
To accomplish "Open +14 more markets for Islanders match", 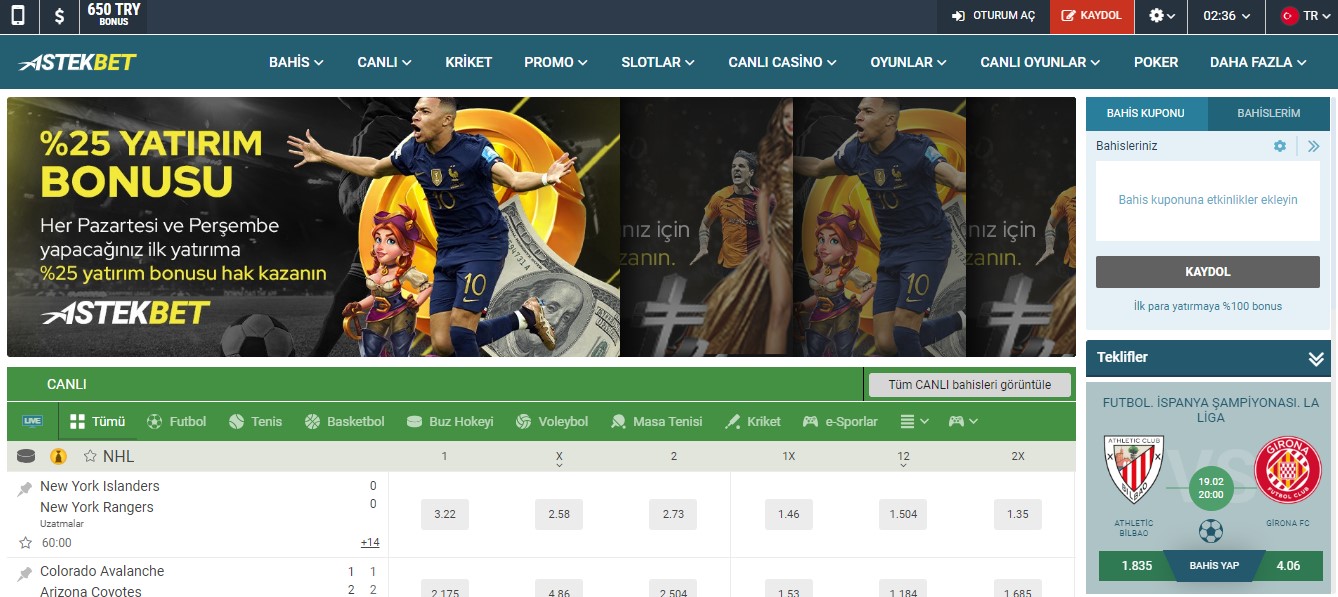I will (x=370, y=542).
